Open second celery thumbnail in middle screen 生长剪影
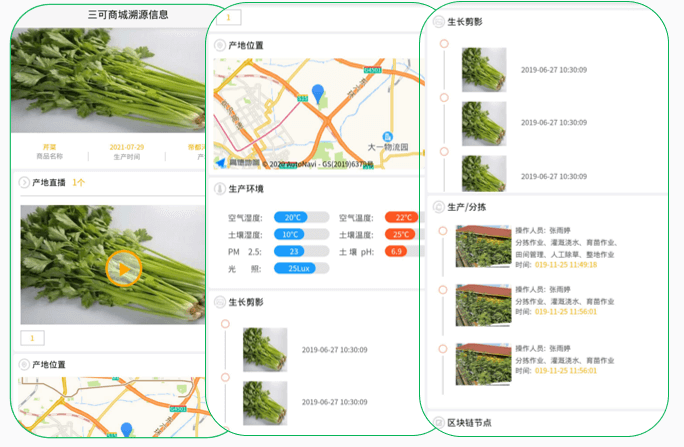Viewport: 684px width, 447px height. coord(265,403)
